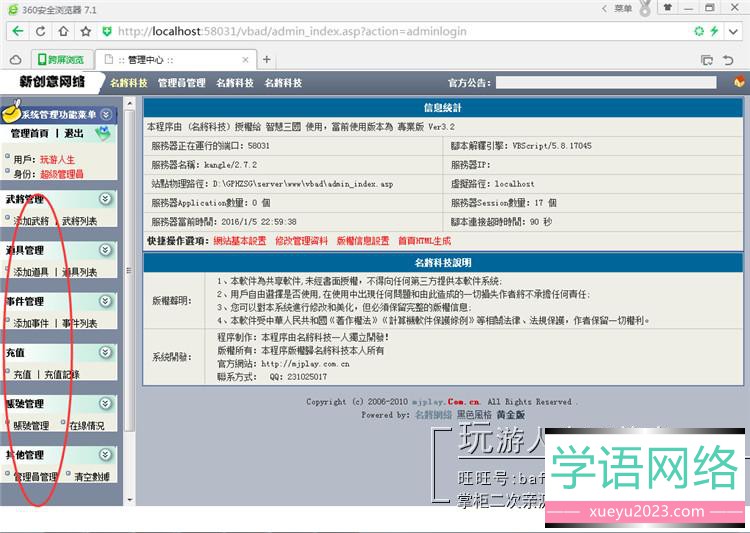The width and height of the screenshot is (750, 533).
Task: Open the 網站基本設置 quick link
Action: point(240,241)
